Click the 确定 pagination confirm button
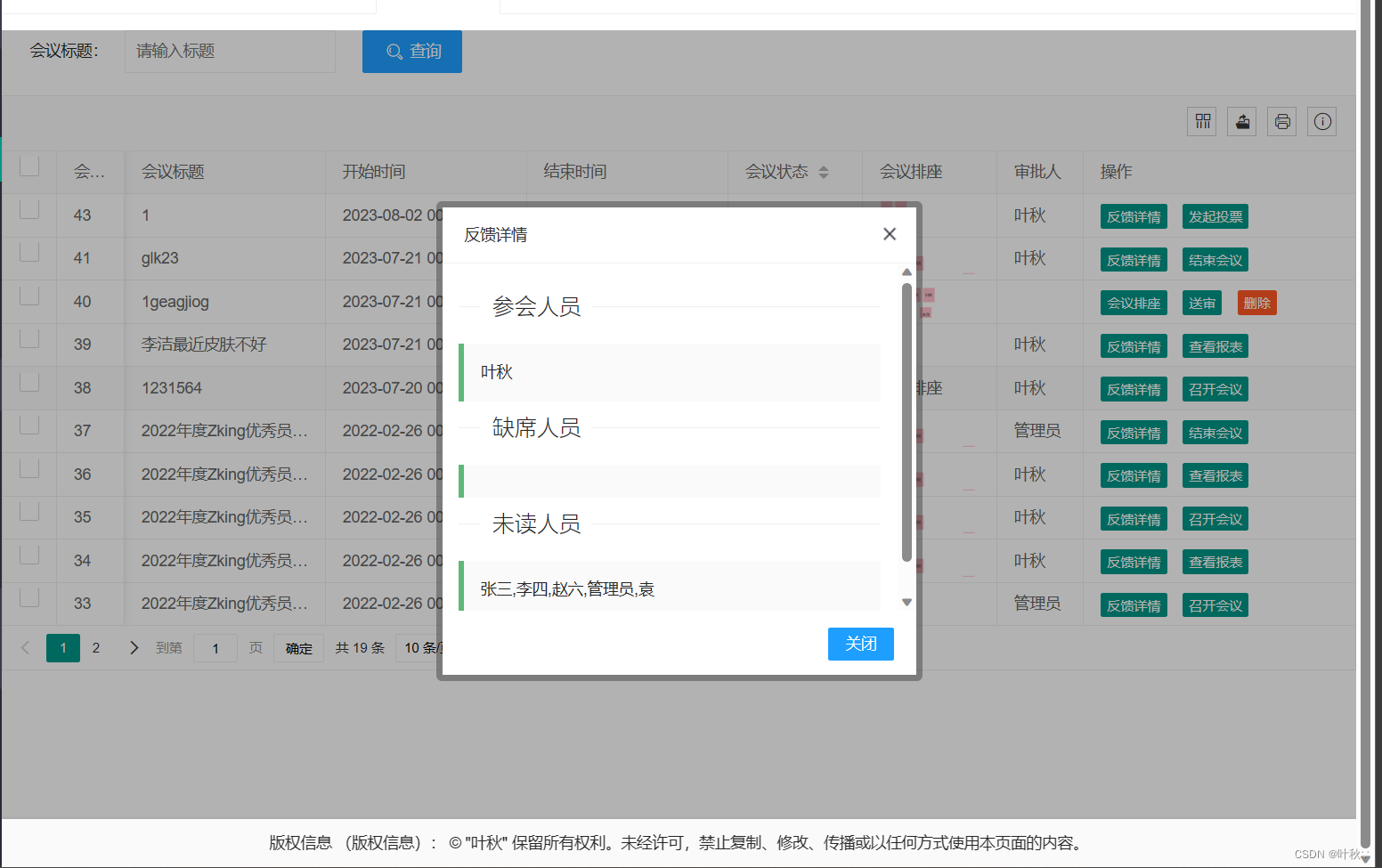Image resolution: width=1382 pixels, height=868 pixels. tap(298, 648)
